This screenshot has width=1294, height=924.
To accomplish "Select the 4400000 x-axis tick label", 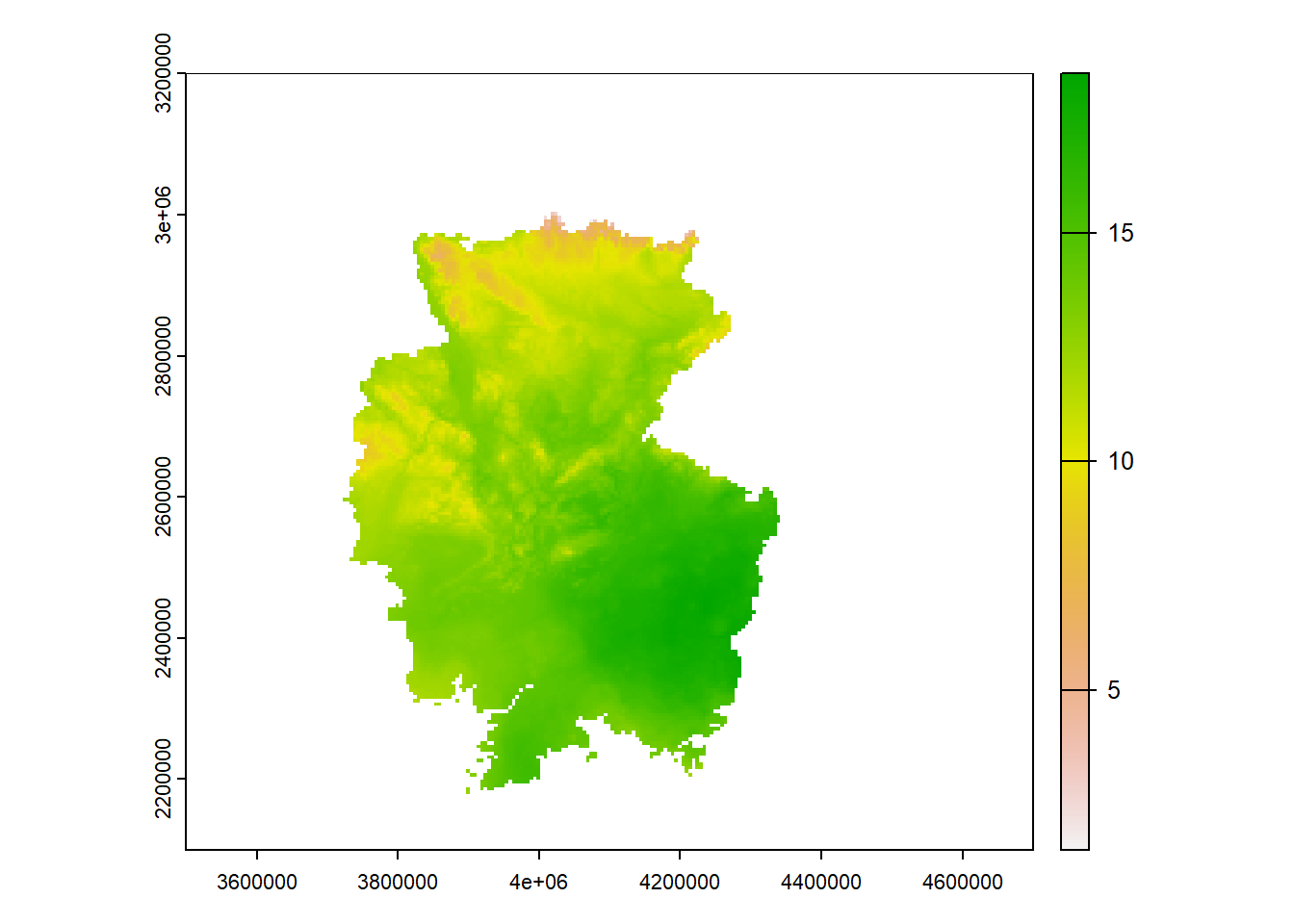I will 820,883.
